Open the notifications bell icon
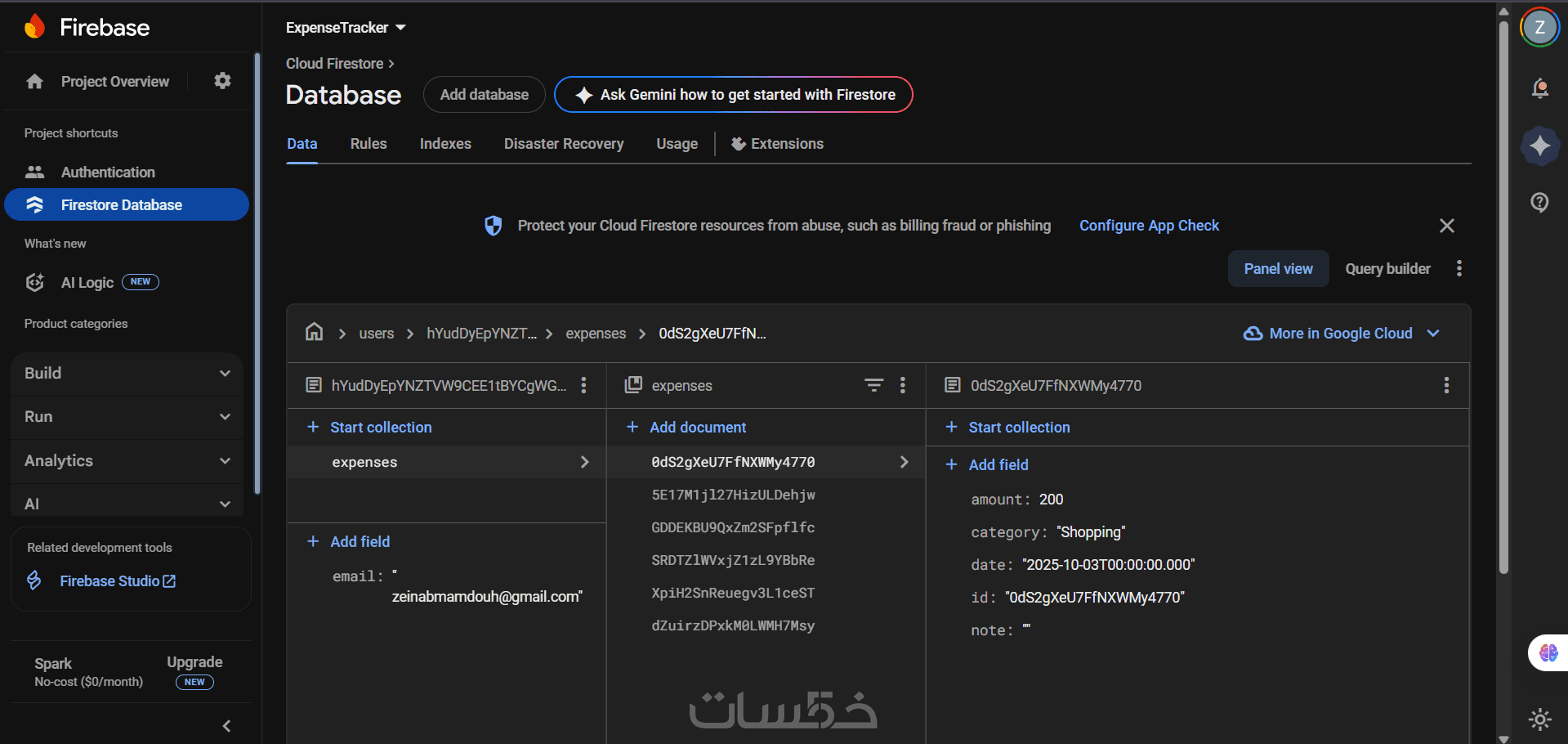Viewport: 1568px width, 744px height. pyautogui.click(x=1539, y=88)
